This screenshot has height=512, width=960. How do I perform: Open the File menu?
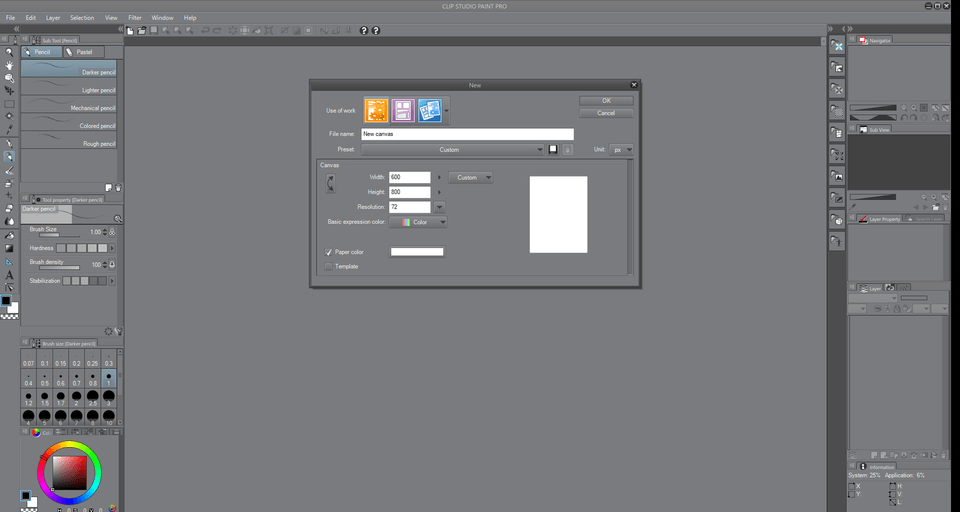[x=10, y=18]
